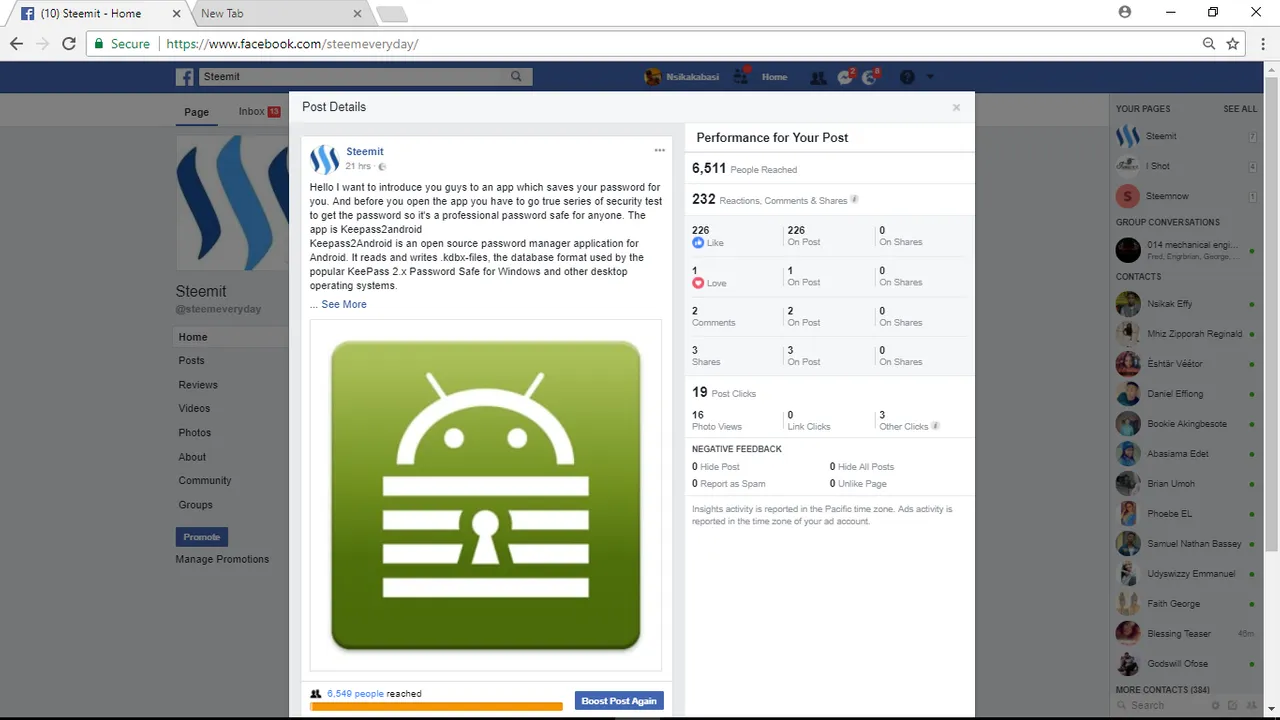
Task: Click the Facebook logo in the top bar
Action: [x=185, y=77]
